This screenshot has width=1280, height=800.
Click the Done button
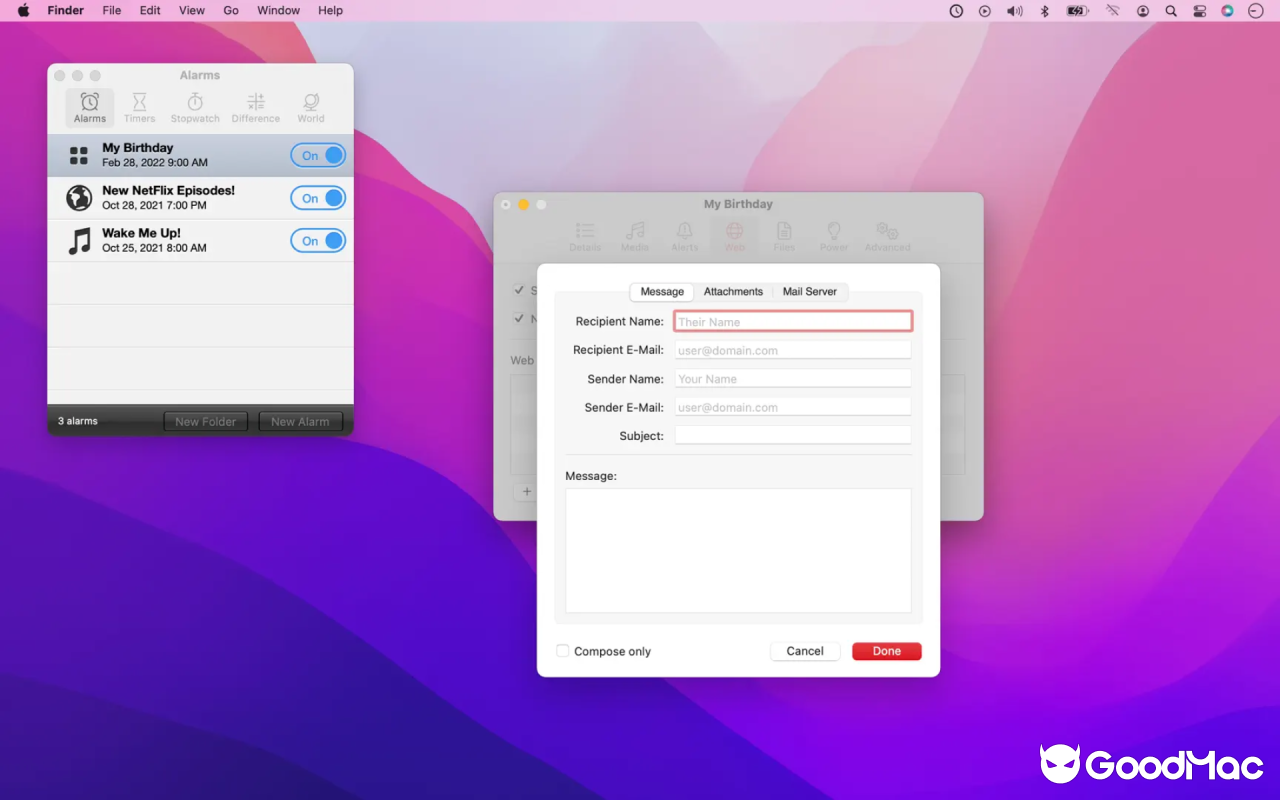(x=886, y=650)
